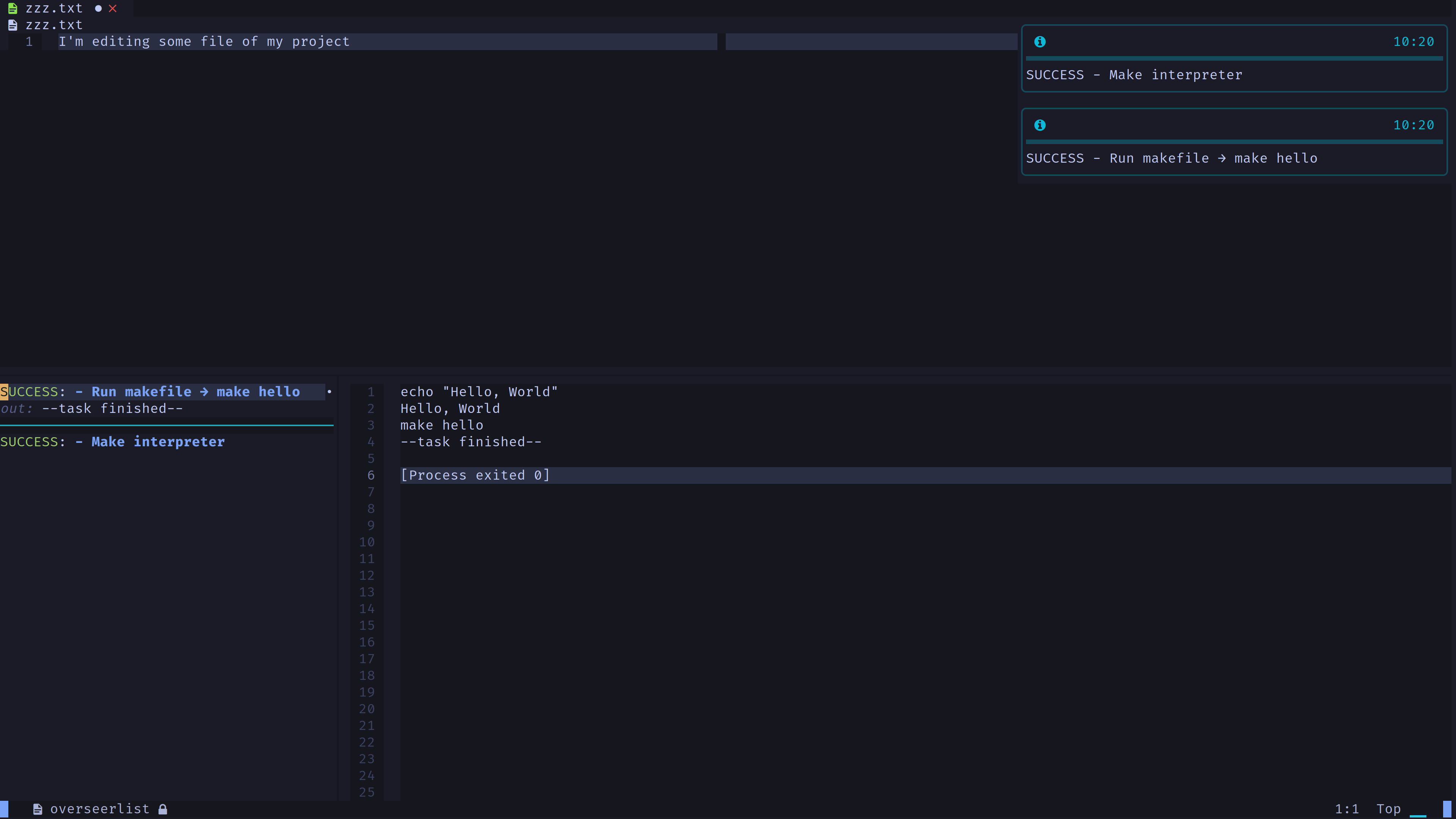Image resolution: width=1456 pixels, height=819 pixels.
Task: Click the info icon in Run makefile notification
Action: [x=1040, y=125]
